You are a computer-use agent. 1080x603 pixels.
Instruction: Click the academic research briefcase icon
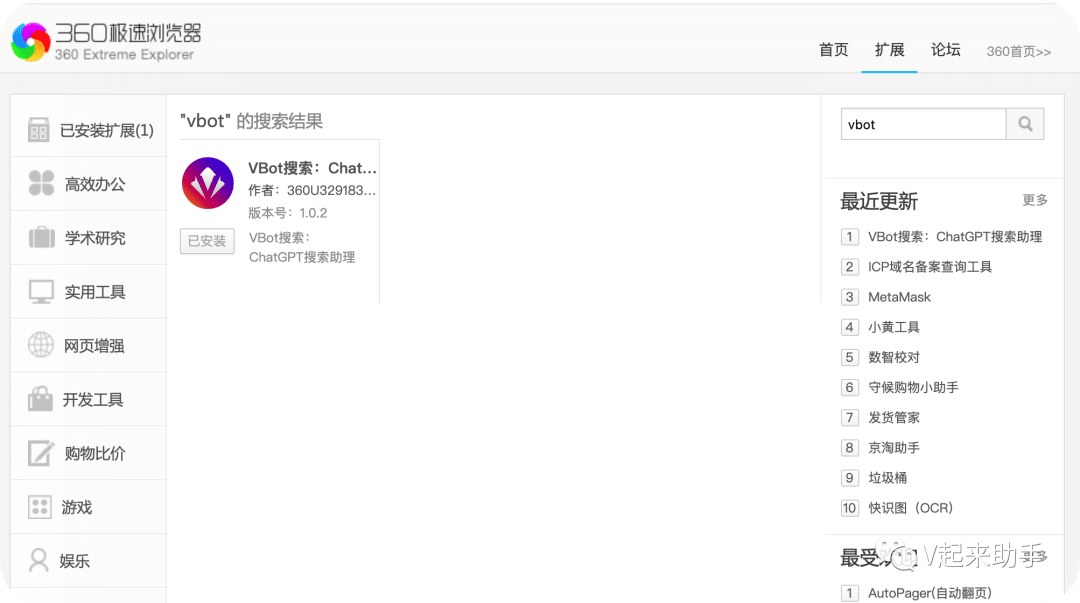point(41,238)
